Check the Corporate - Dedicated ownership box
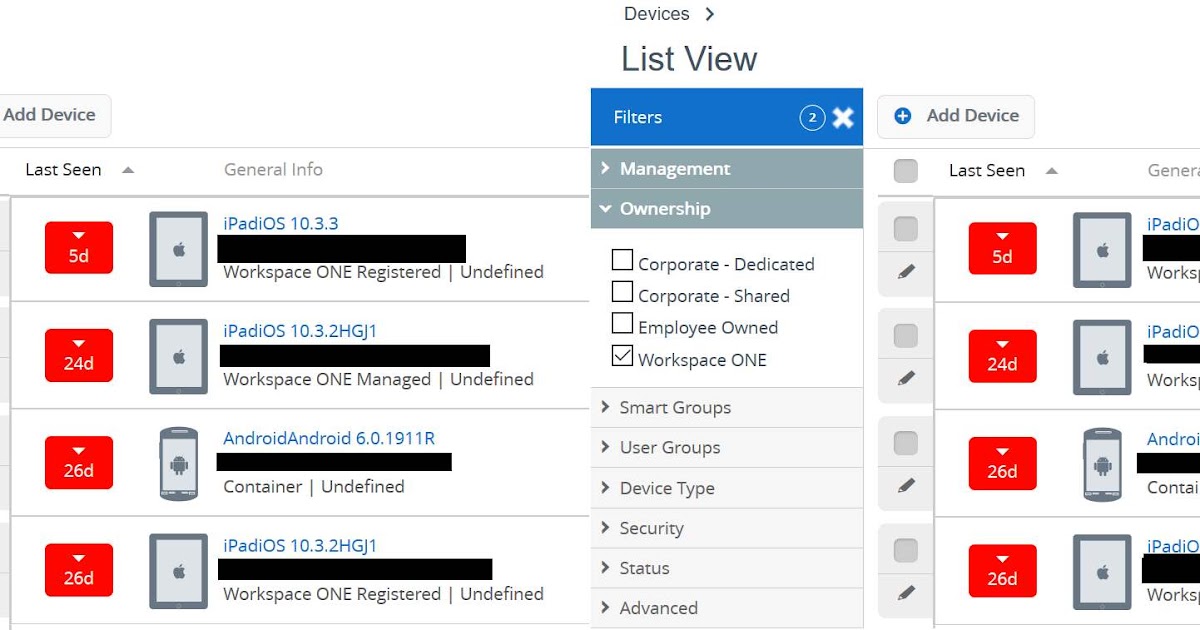The height and width of the screenshot is (630, 1200). 622,261
